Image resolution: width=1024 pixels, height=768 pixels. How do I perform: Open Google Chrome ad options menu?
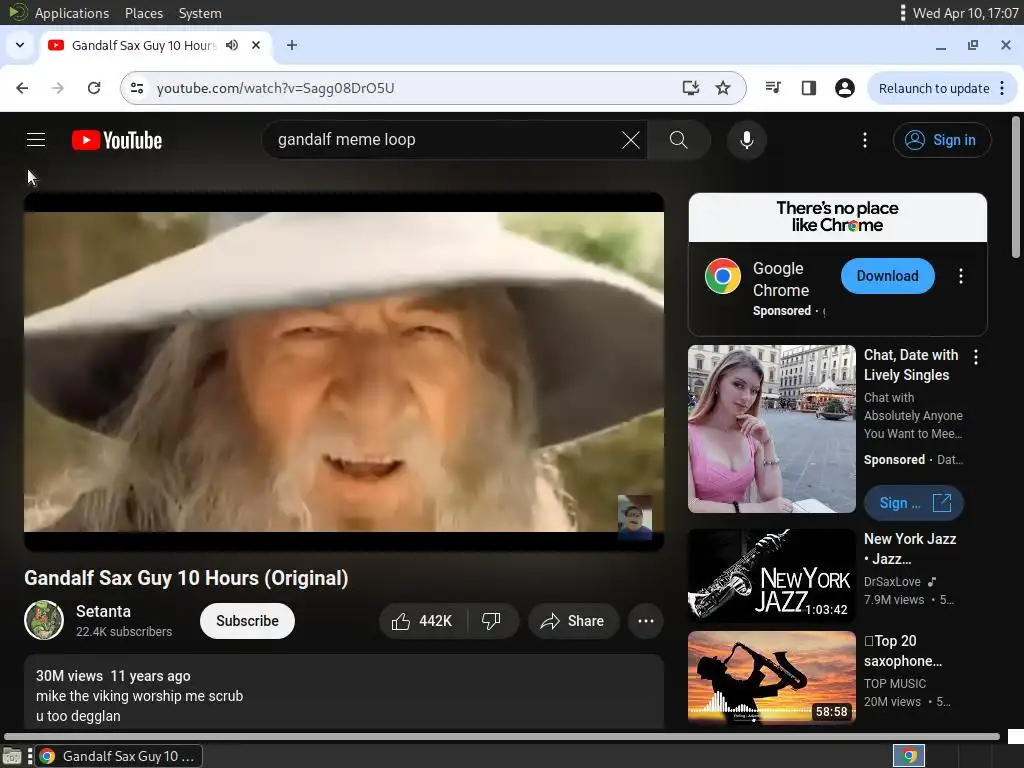960,276
